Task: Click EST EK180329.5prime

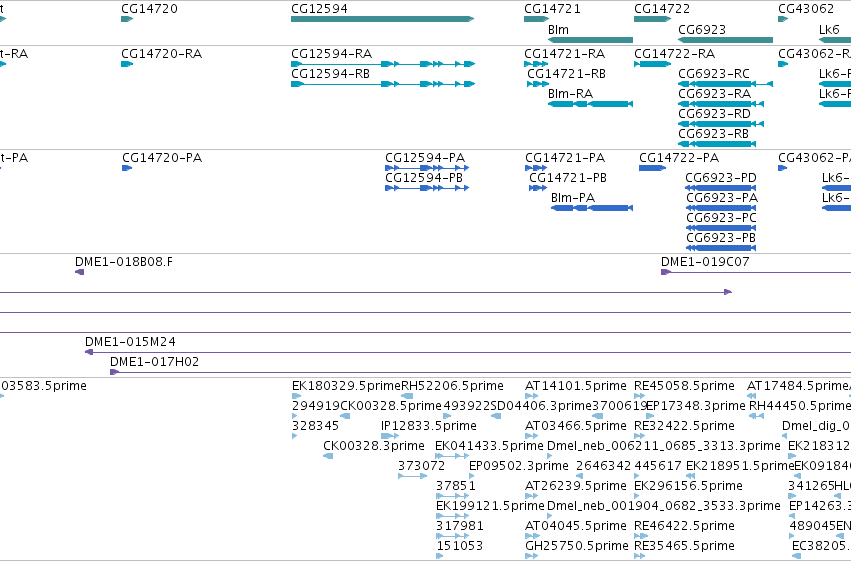Action: pyautogui.click(x=346, y=386)
